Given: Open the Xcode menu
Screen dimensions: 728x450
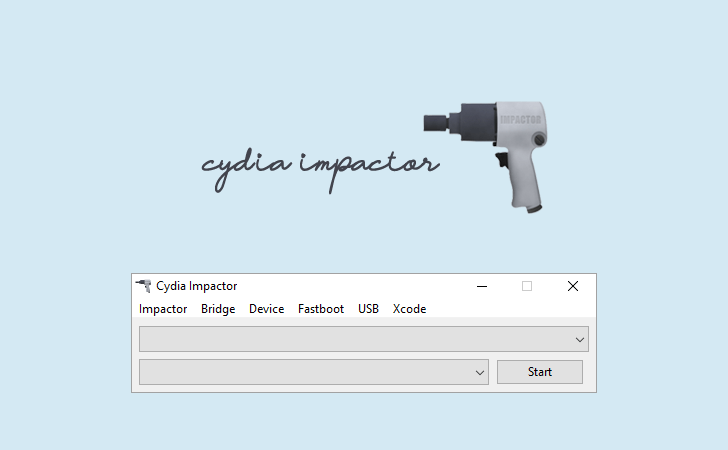Looking at the screenshot, I should 410,309.
